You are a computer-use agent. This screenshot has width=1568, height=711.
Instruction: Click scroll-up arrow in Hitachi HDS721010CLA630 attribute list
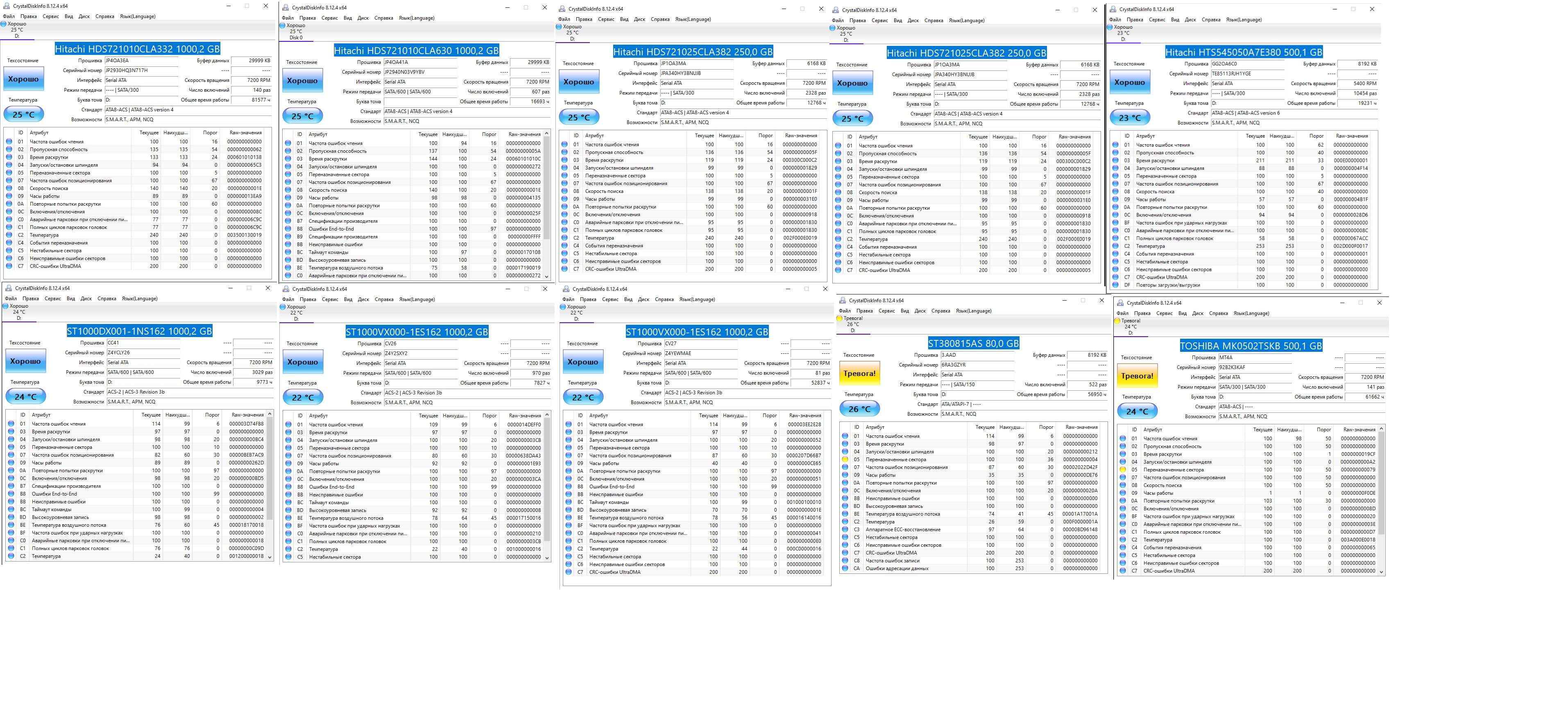546,134
